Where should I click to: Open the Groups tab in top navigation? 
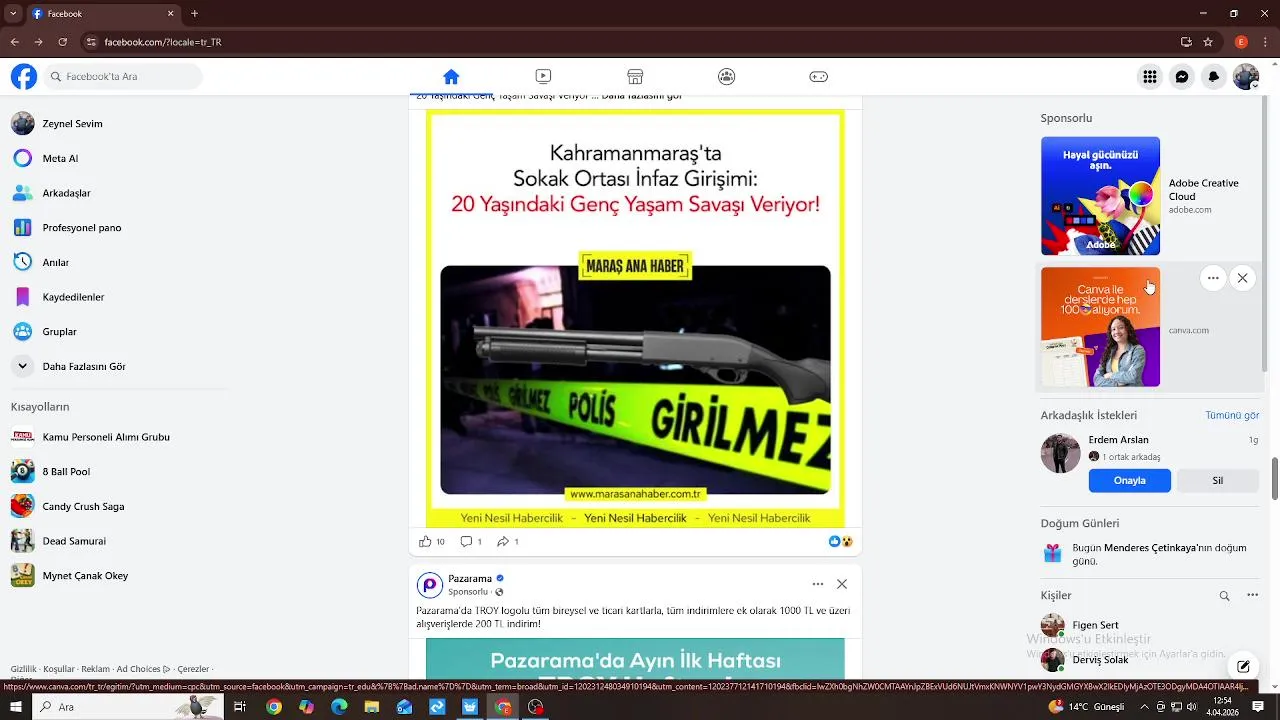click(727, 77)
